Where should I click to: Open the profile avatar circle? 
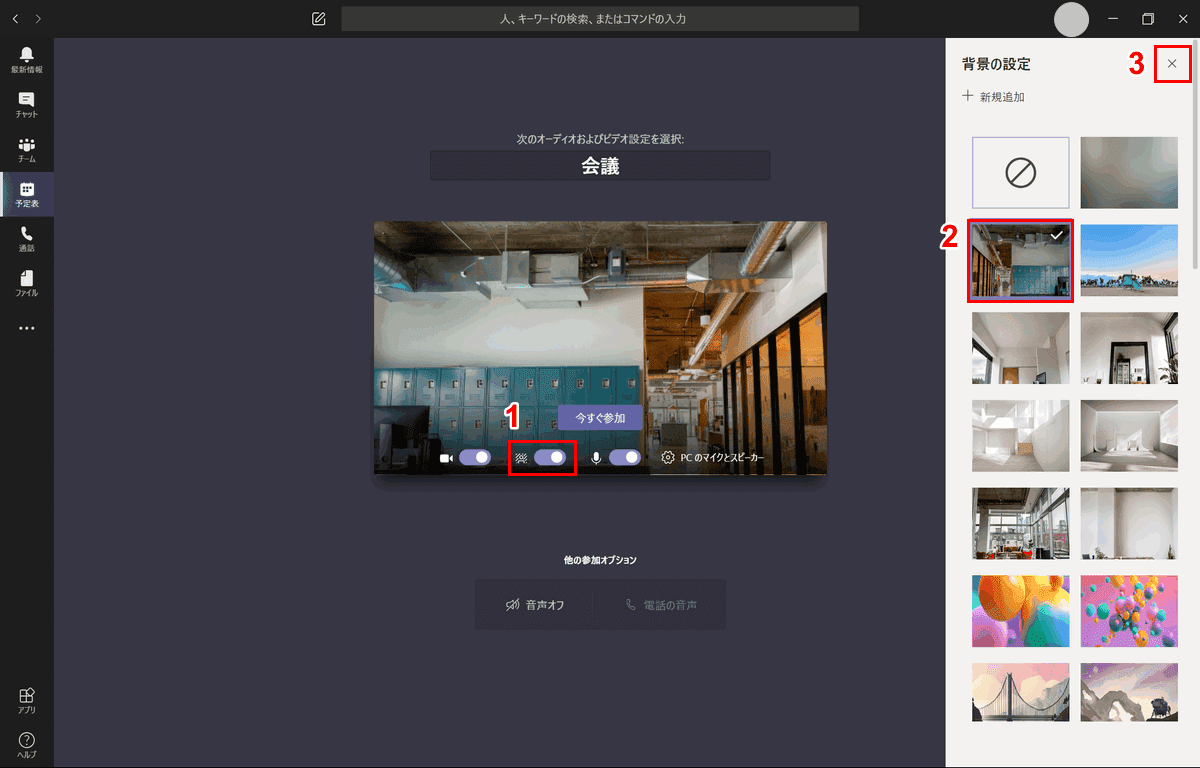coord(1072,19)
